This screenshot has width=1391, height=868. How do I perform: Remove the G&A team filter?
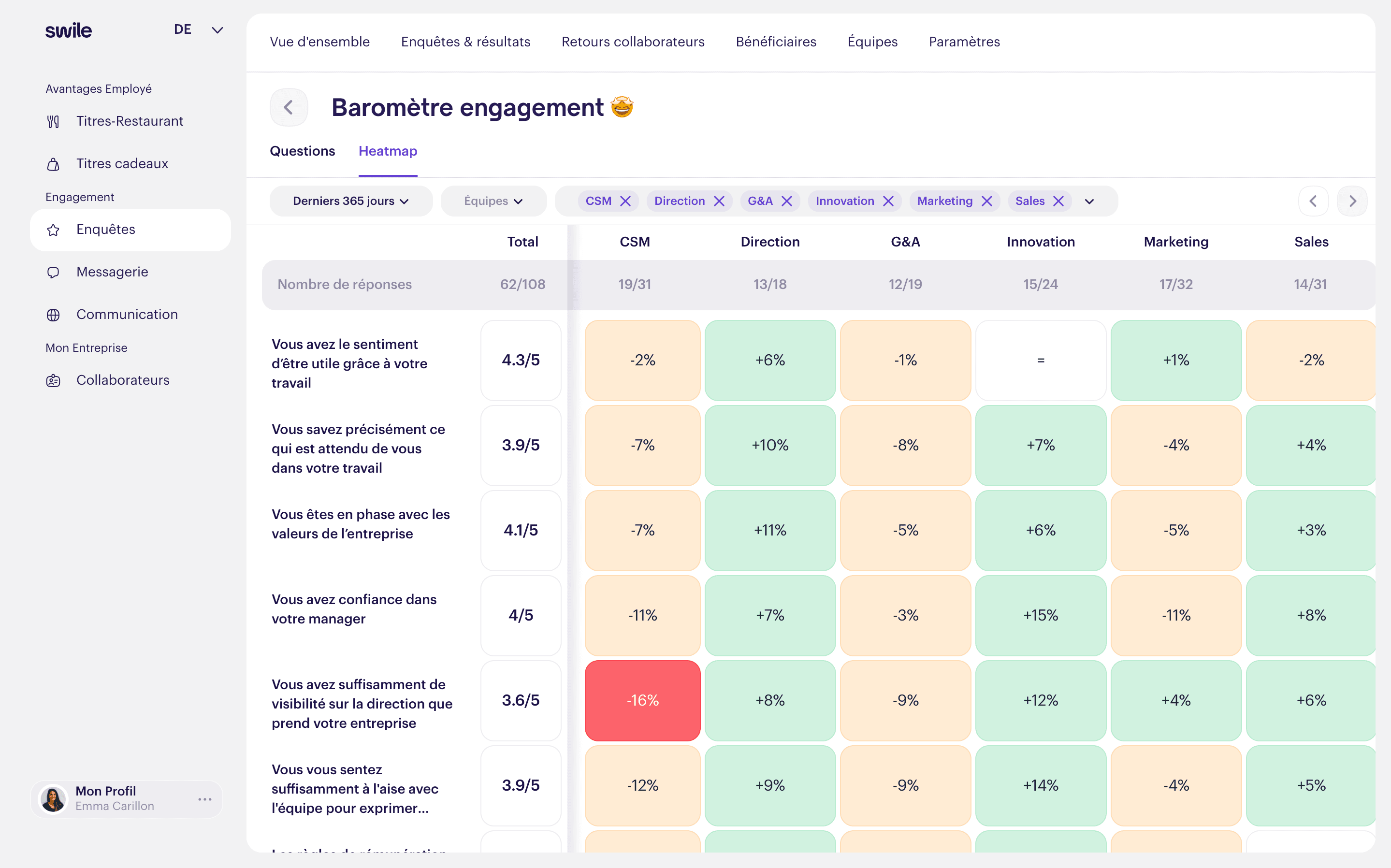click(x=786, y=201)
